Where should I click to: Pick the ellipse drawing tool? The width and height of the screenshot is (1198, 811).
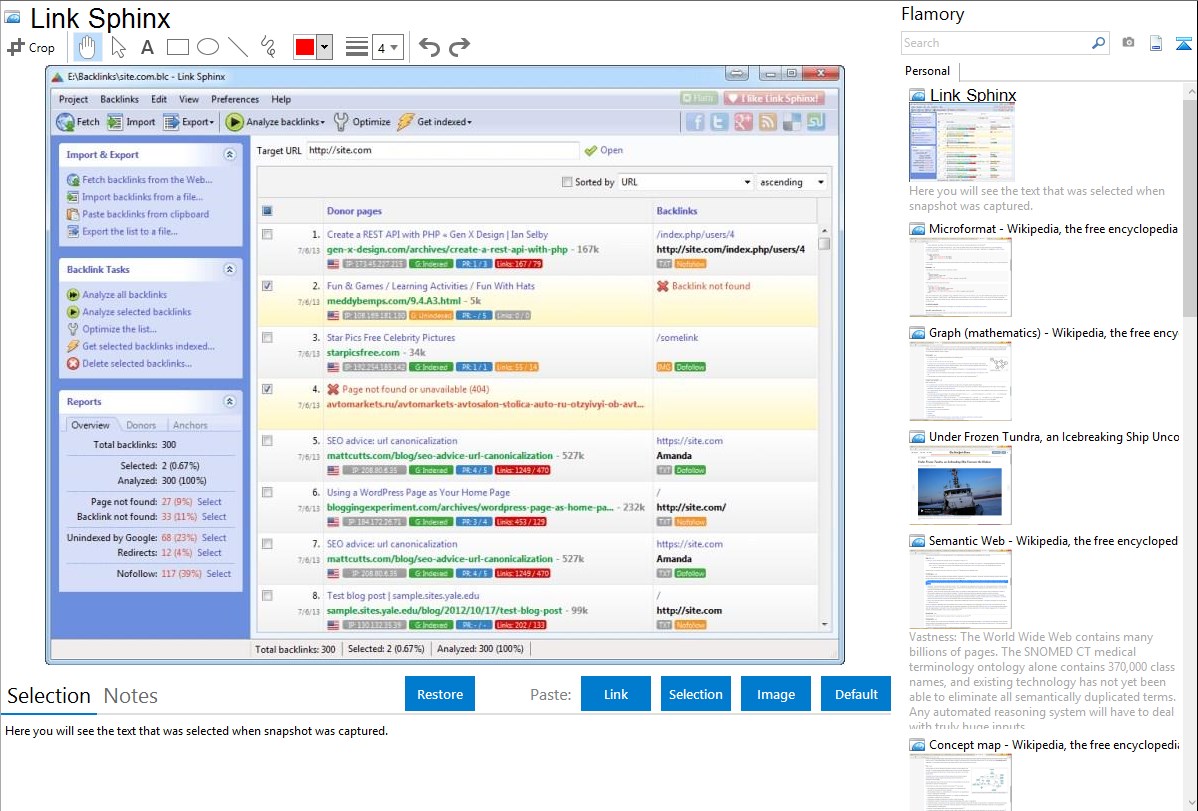[208, 47]
